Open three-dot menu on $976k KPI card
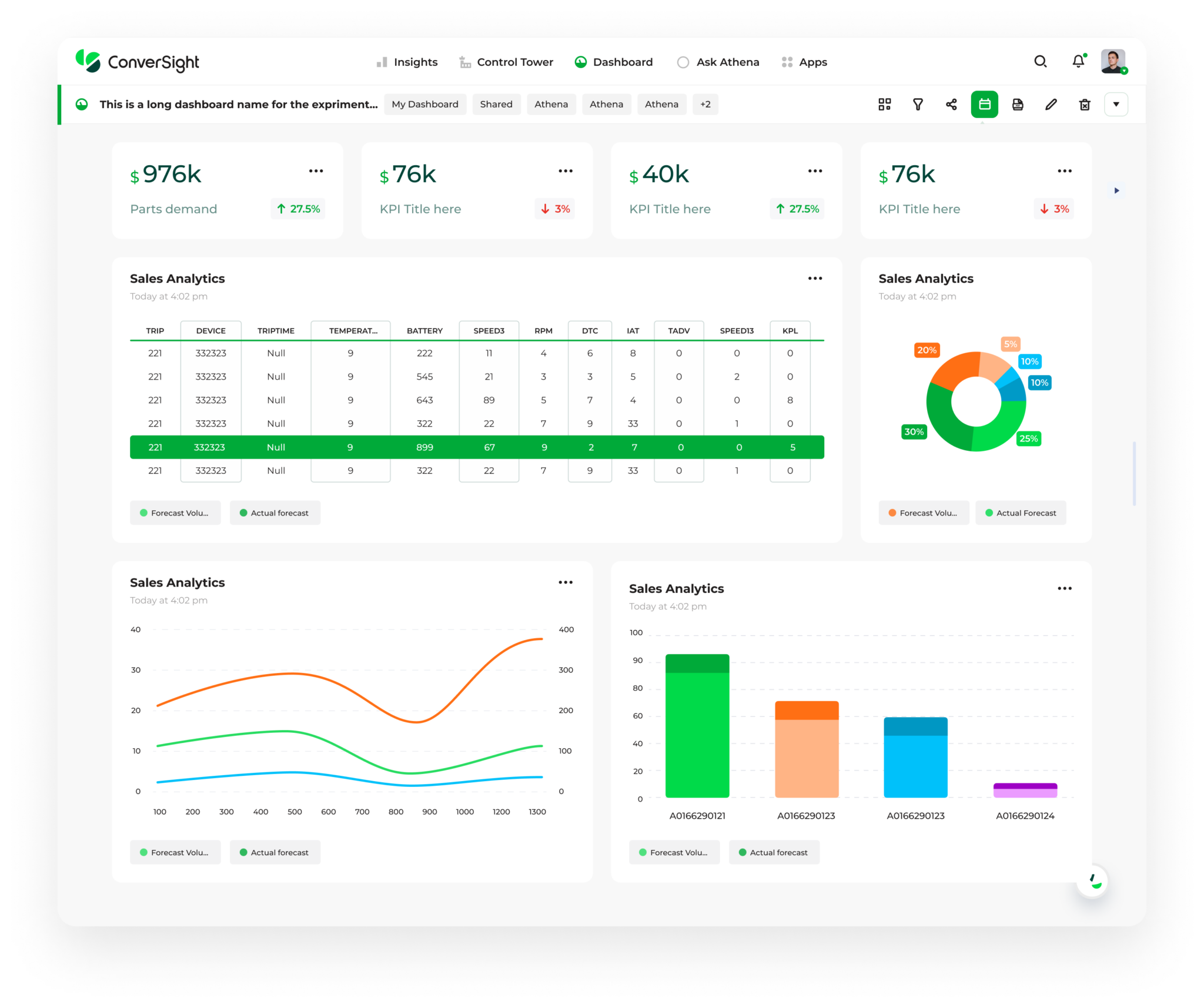The image size is (1204, 1005). (x=316, y=171)
